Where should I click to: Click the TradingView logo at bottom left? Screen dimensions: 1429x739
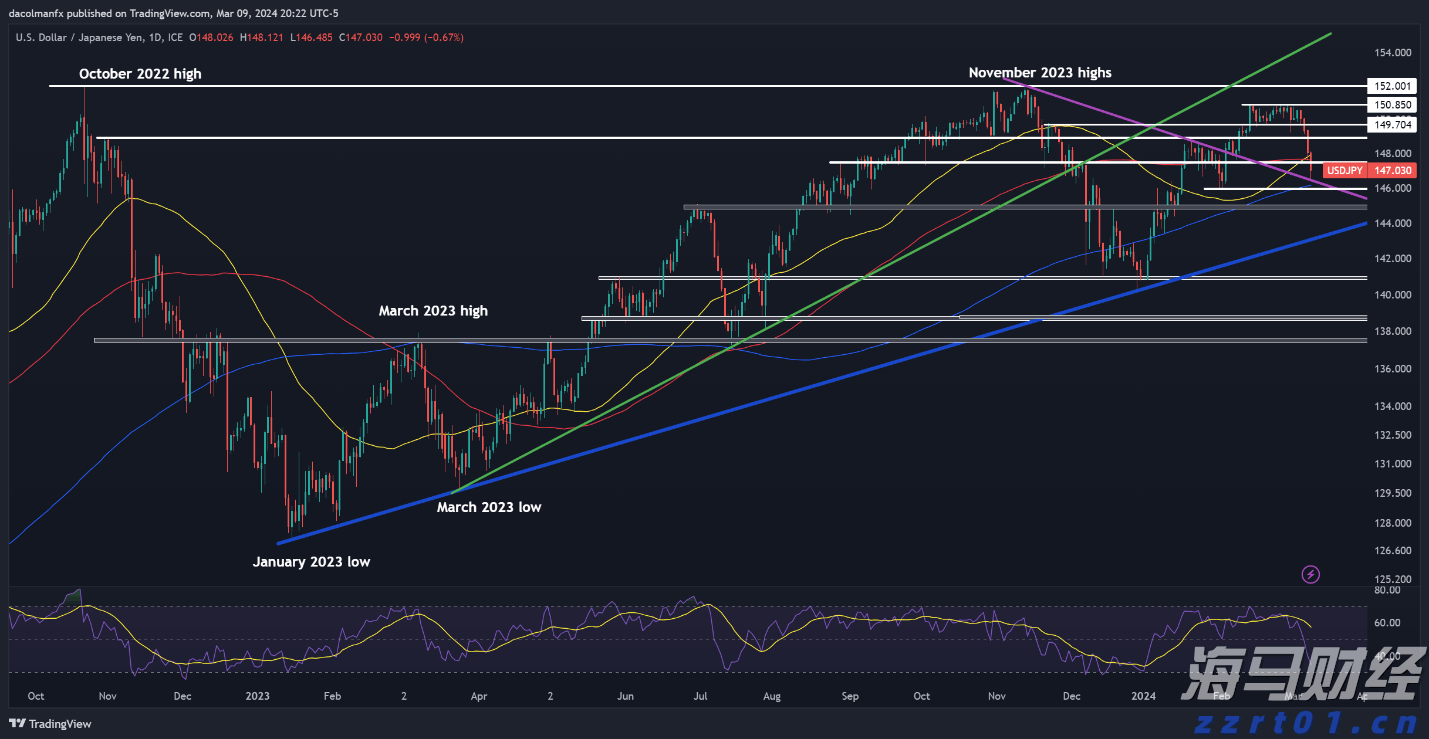coord(51,724)
